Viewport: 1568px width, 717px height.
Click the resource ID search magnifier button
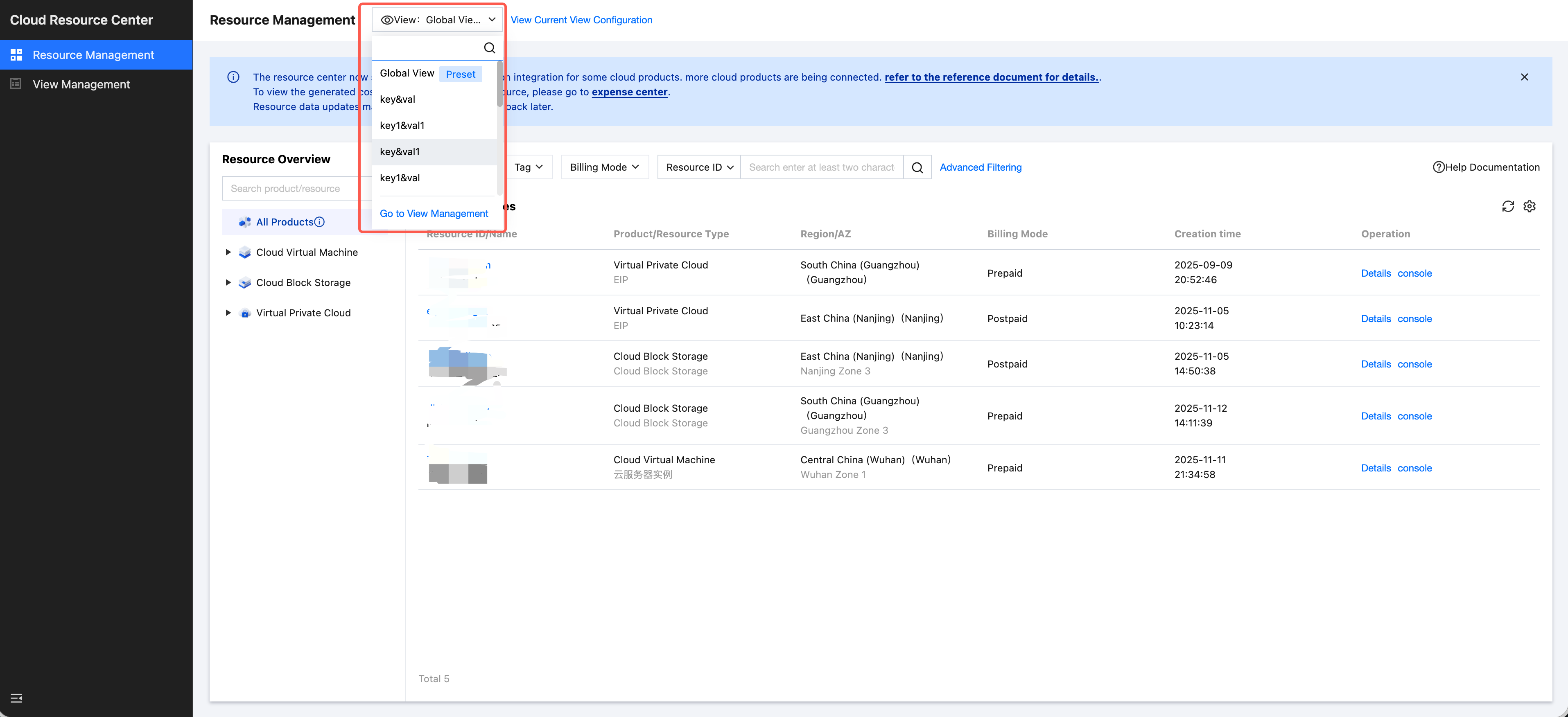[x=917, y=167]
